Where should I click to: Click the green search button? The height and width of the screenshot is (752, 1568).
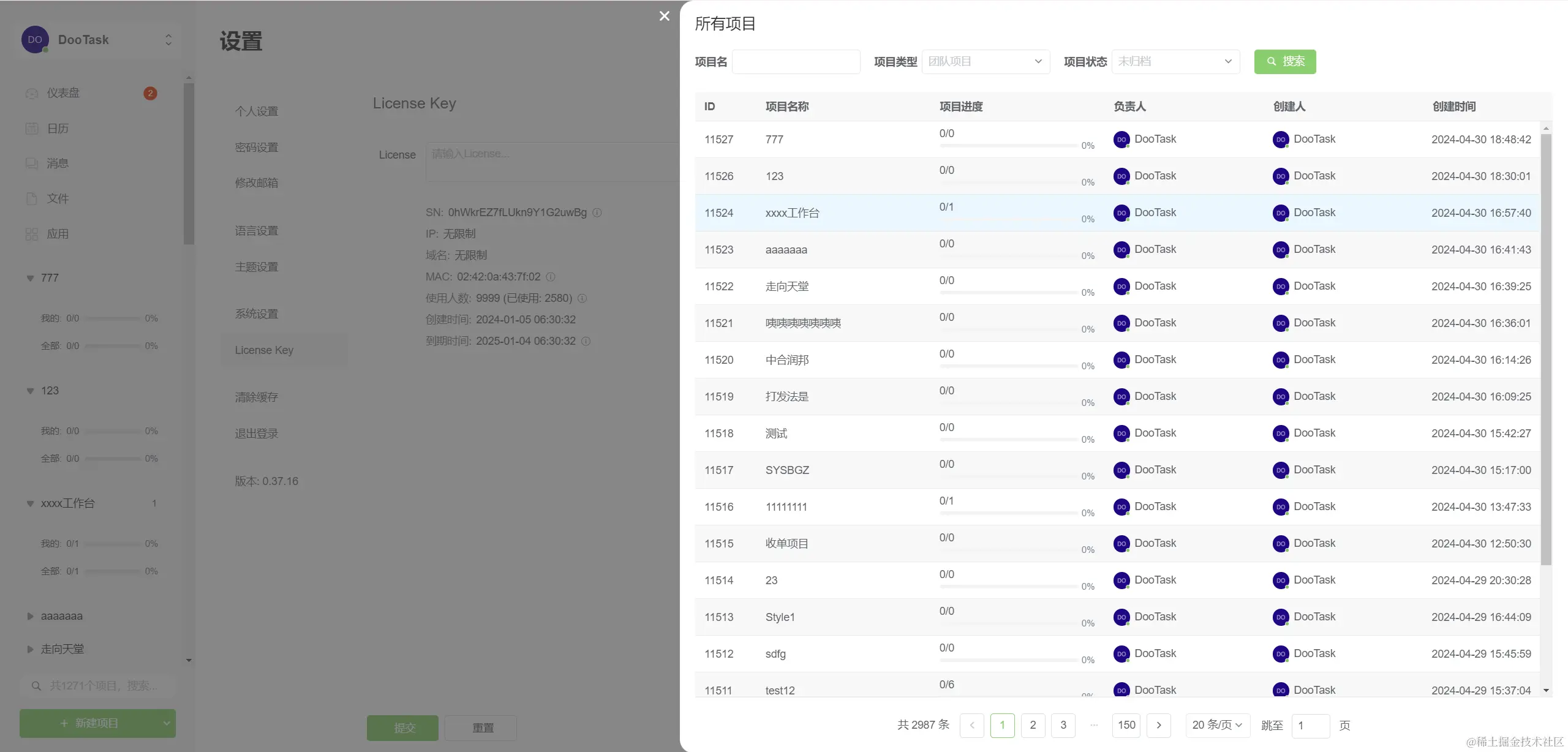click(x=1284, y=61)
